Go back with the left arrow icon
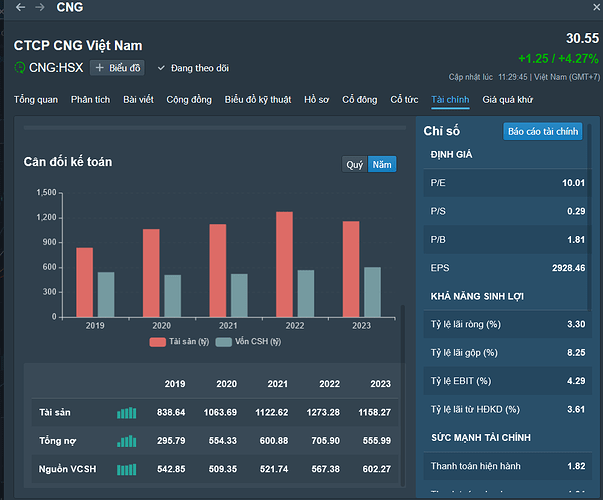This screenshot has width=603, height=500. pos(20,7)
